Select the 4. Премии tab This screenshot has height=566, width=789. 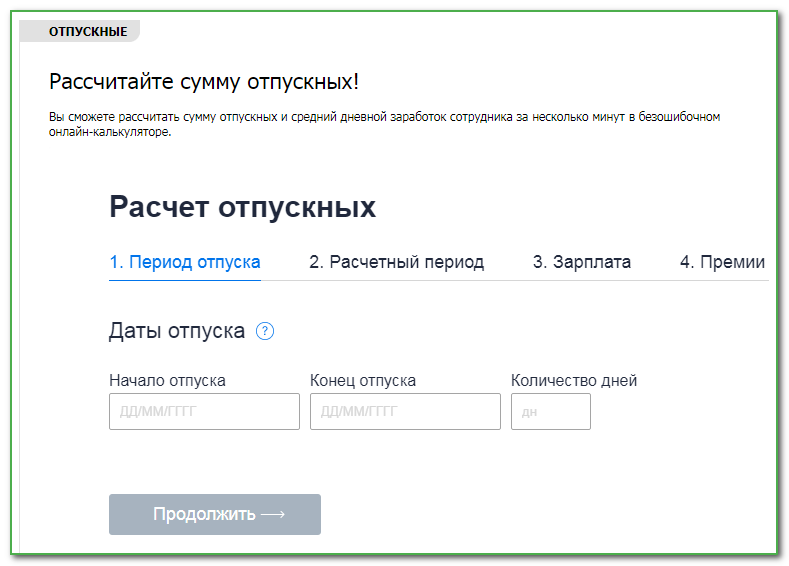pyautogui.click(x=722, y=262)
